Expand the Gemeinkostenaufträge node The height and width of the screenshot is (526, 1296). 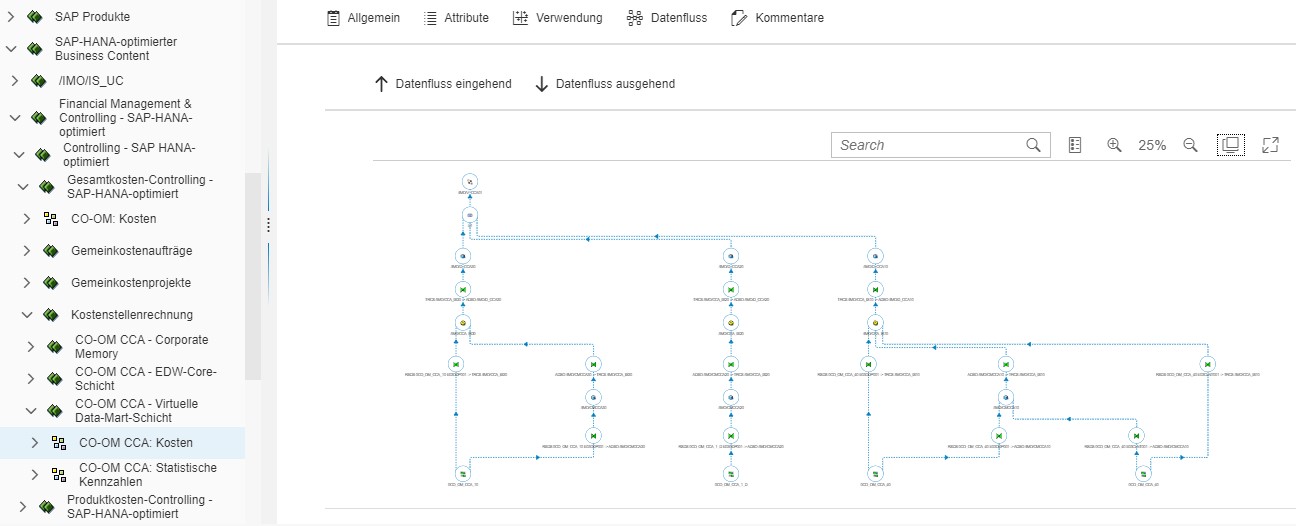click(27, 251)
